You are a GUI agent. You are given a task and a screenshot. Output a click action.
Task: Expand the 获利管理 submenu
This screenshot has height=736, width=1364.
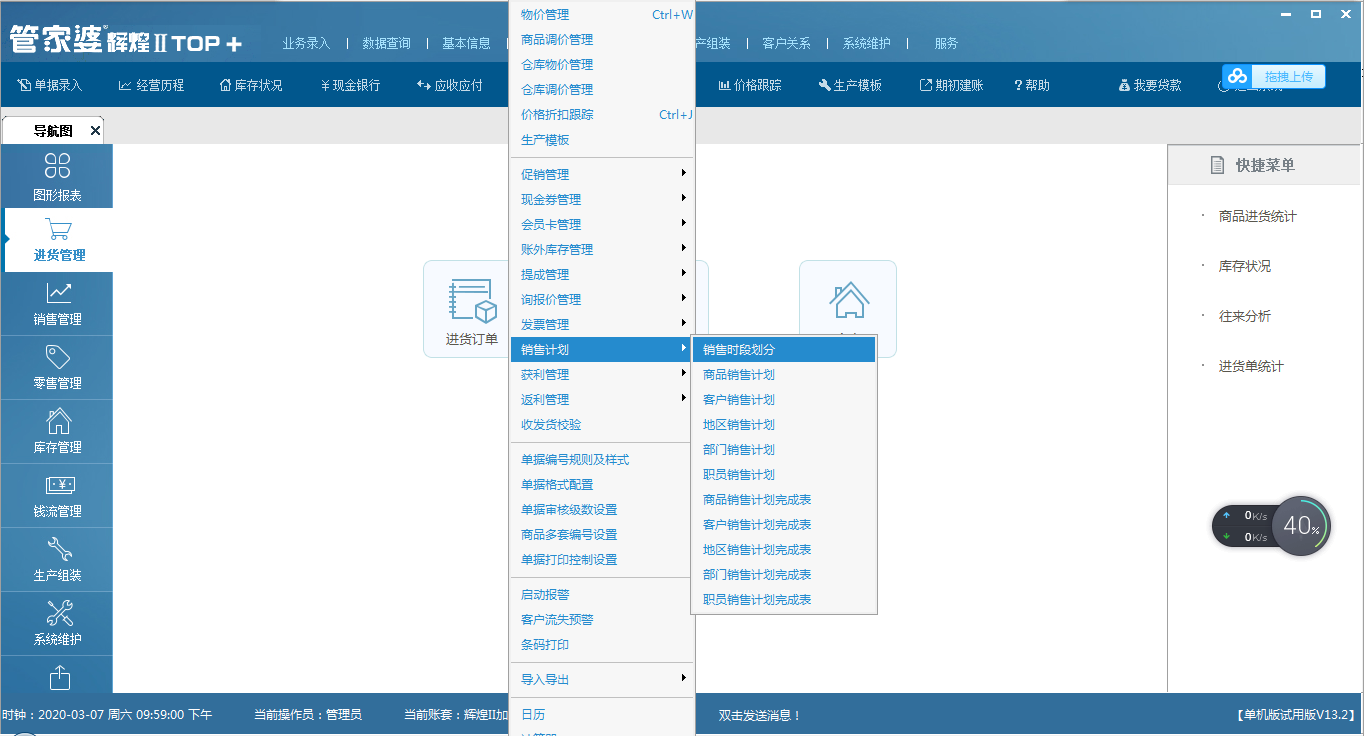click(x=602, y=374)
